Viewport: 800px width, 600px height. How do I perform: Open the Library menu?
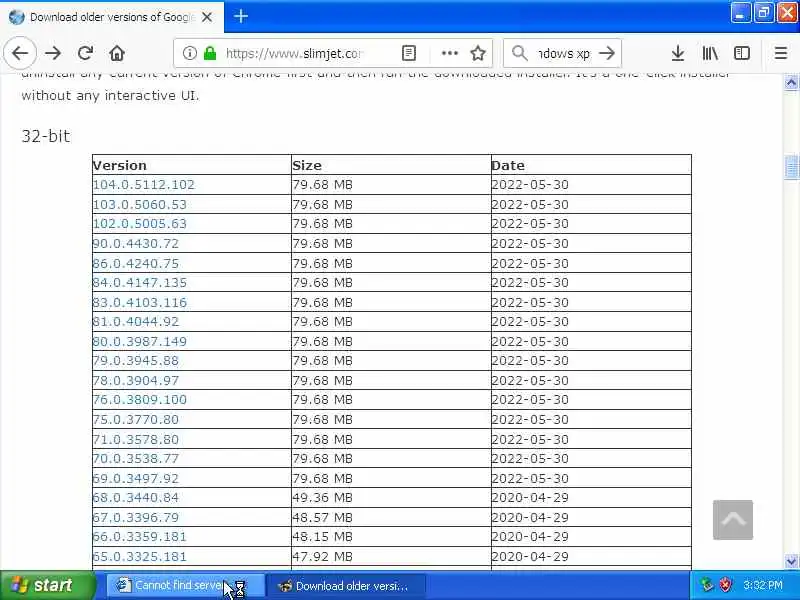[x=710, y=53]
